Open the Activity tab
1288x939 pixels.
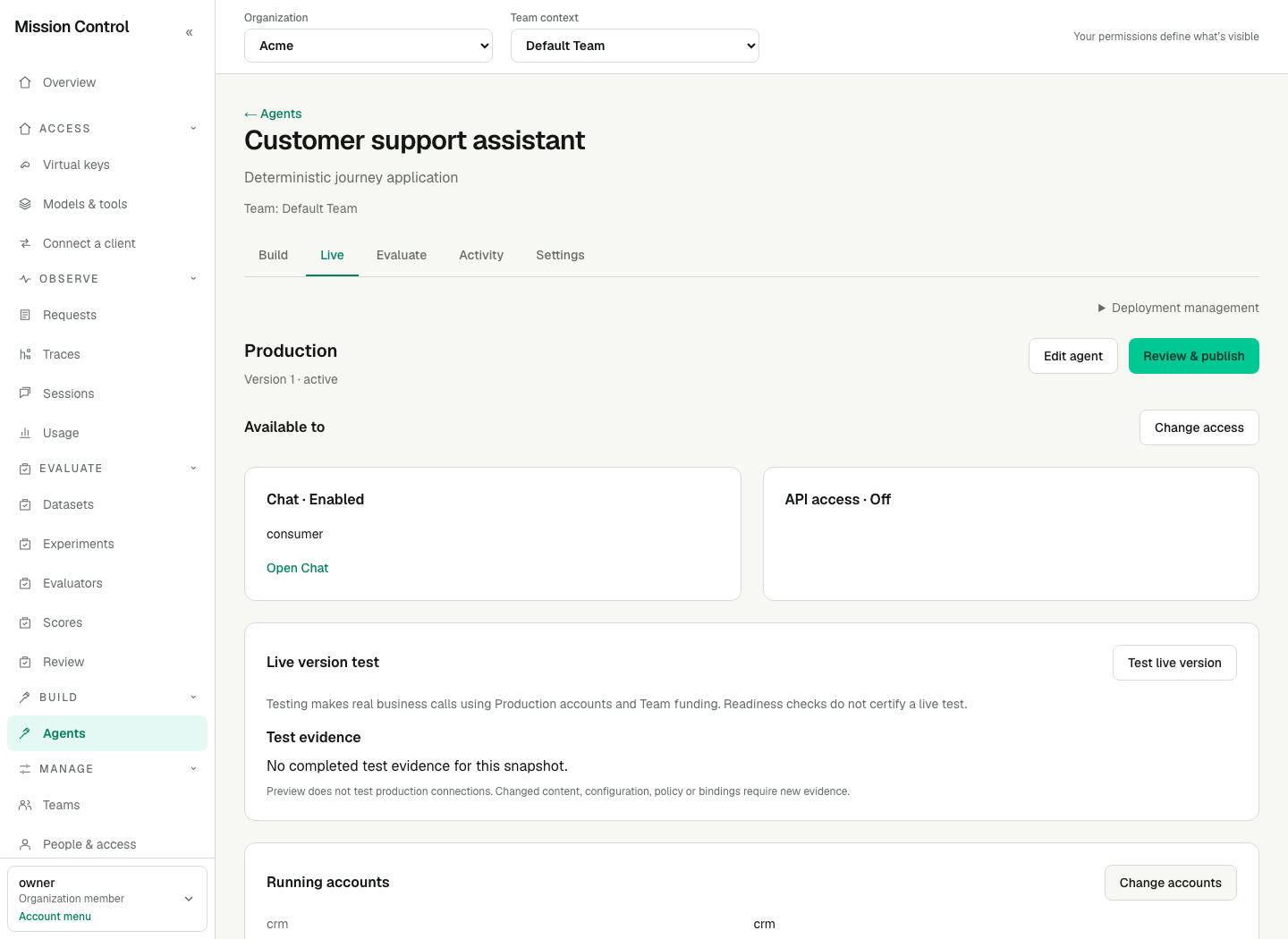[x=481, y=255]
